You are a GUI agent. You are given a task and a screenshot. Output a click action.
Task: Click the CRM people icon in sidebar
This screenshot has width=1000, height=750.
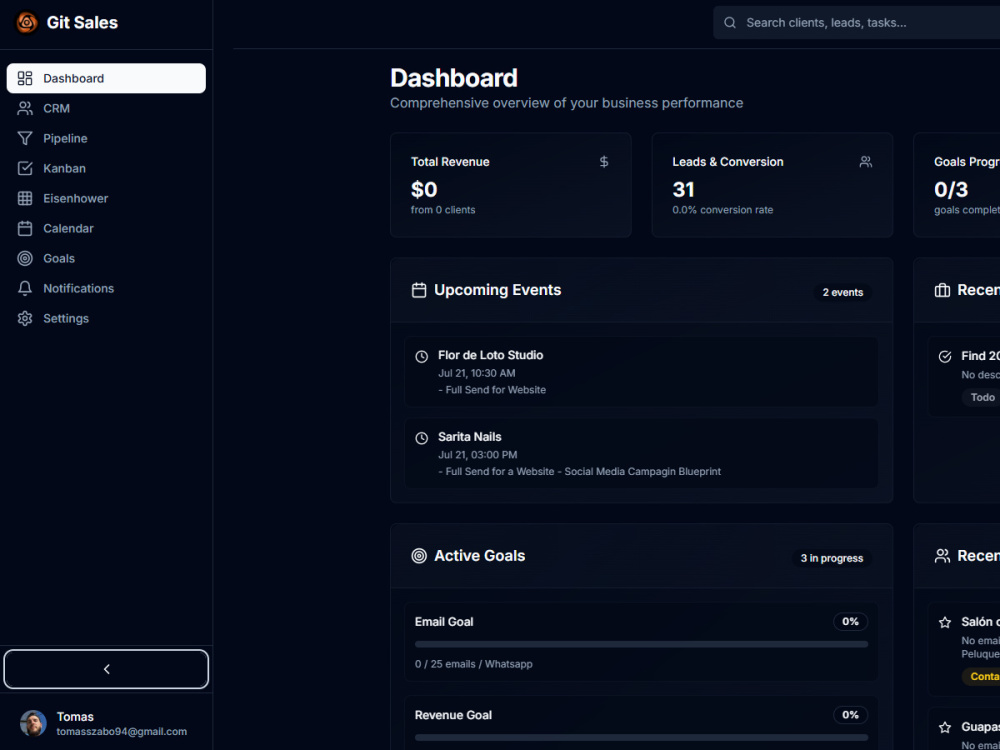[x=25, y=108]
